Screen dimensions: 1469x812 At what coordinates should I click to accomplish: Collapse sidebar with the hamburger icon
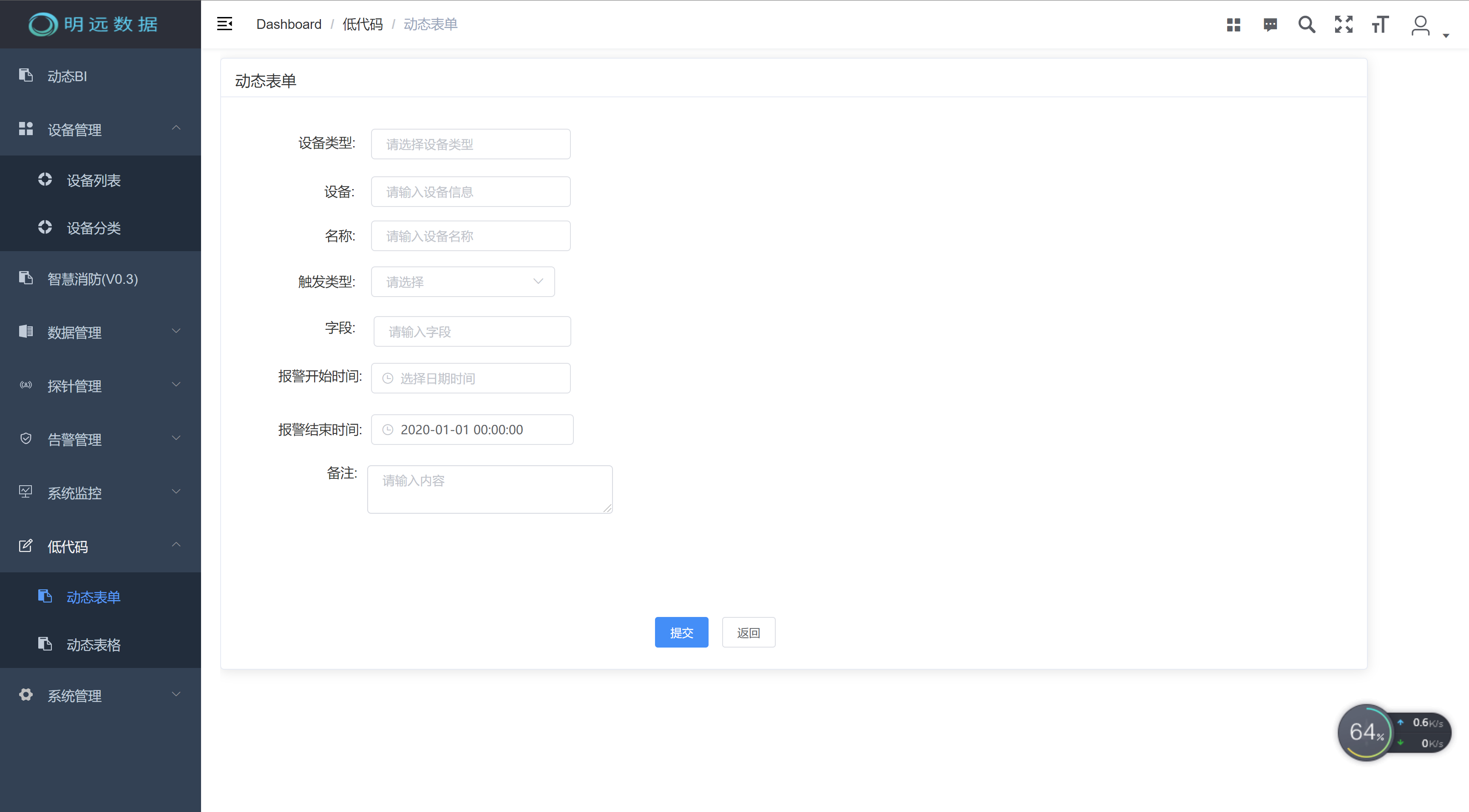225,24
